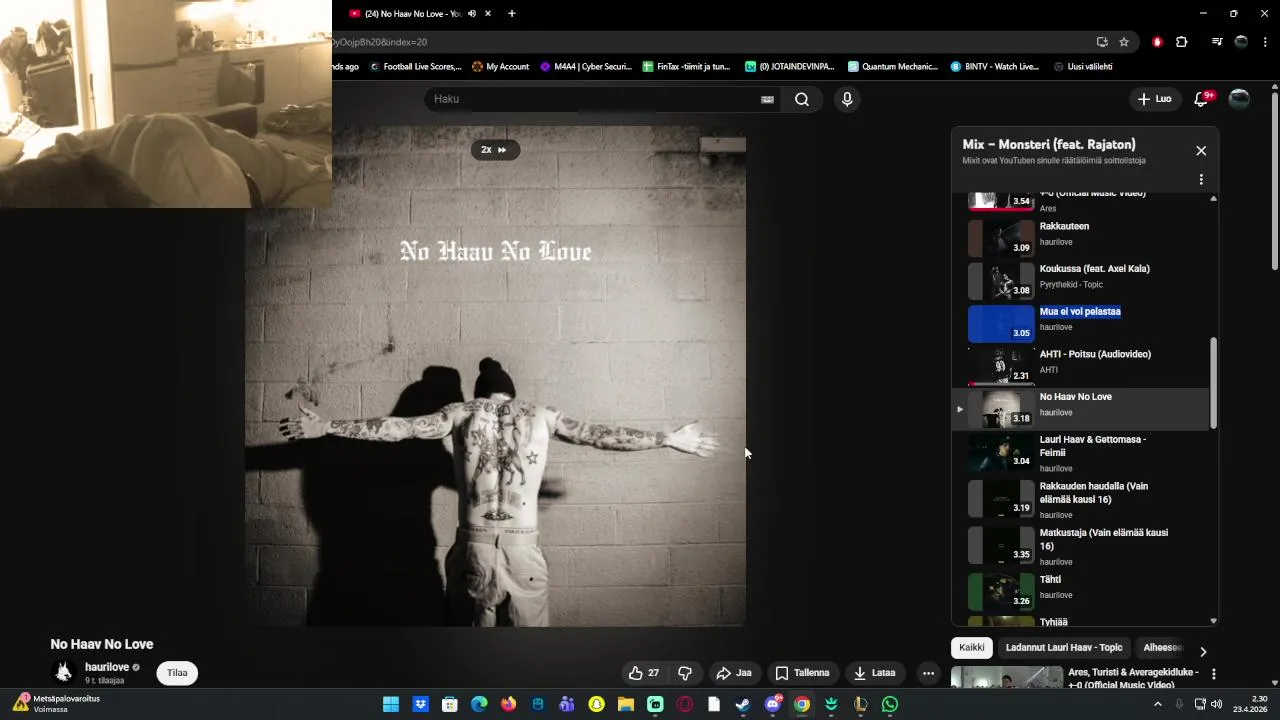The image size is (1280, 720).
Task: Mute the tab via speaker icon
Action: [x=471, y=14]
